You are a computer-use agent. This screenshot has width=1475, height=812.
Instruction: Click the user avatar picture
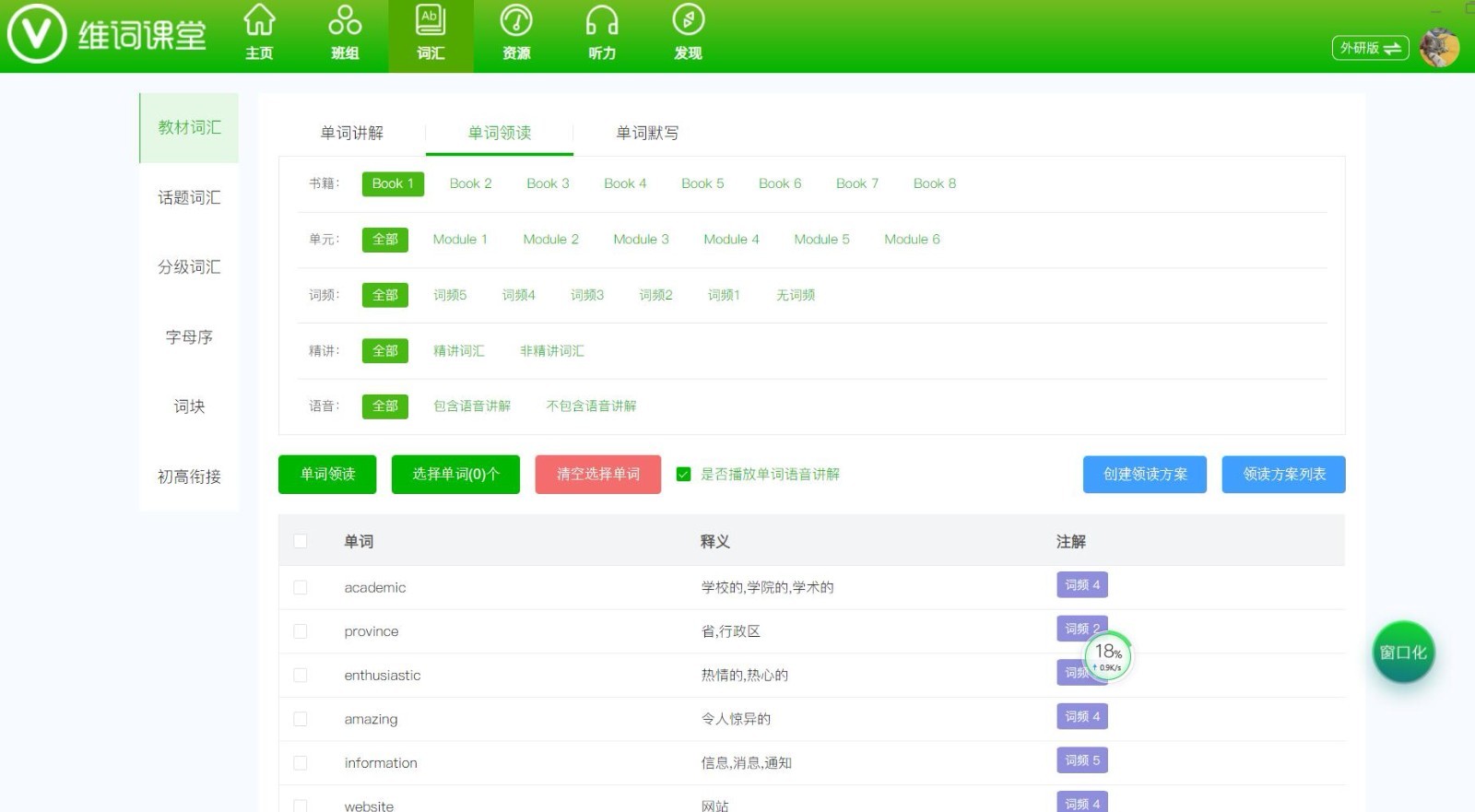tap(1439, 48)
